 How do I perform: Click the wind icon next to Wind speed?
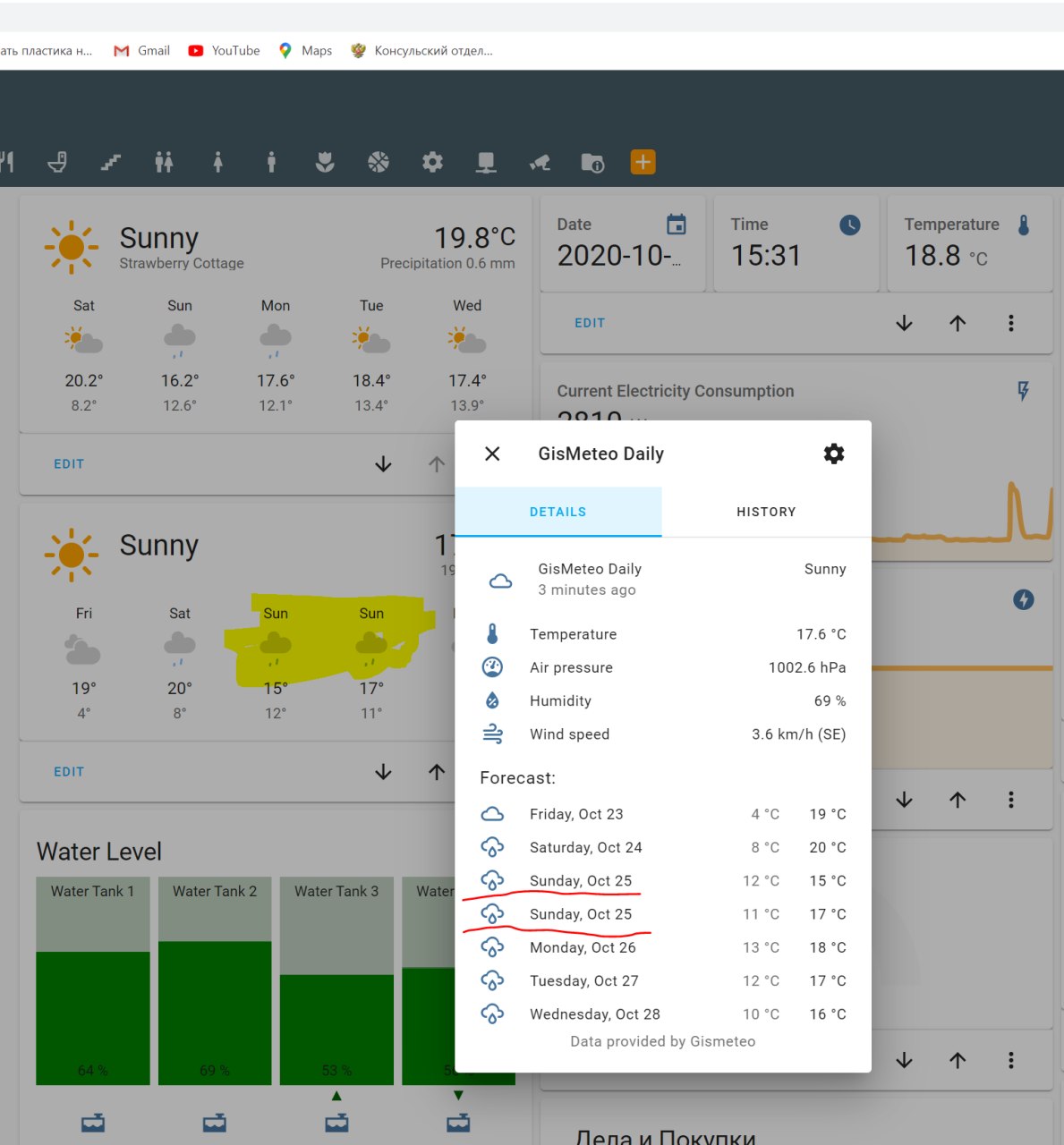[x=492, y=734]
